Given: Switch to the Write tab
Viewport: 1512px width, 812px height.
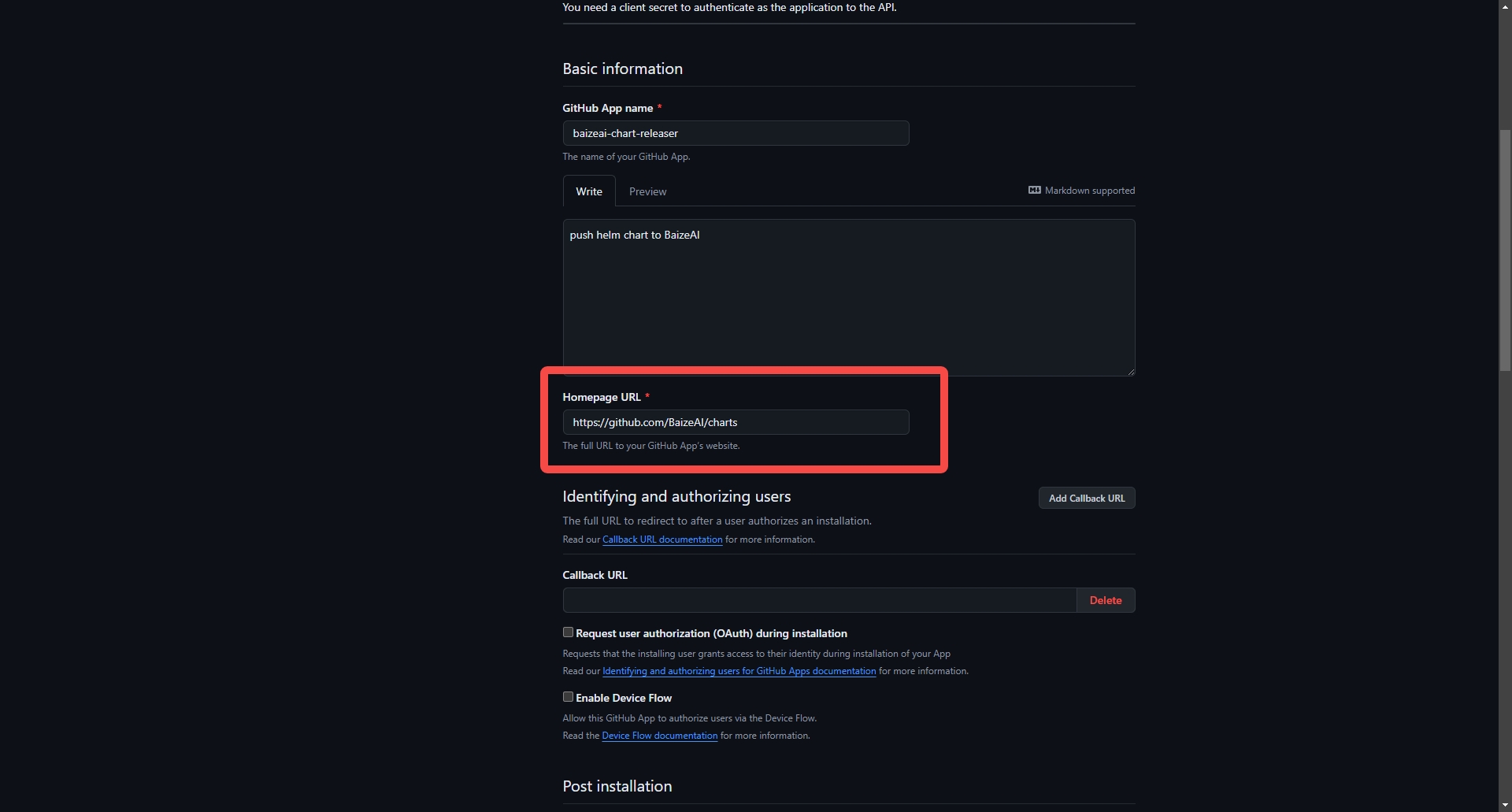Looking at the screenshot, I should click(589, 191).
